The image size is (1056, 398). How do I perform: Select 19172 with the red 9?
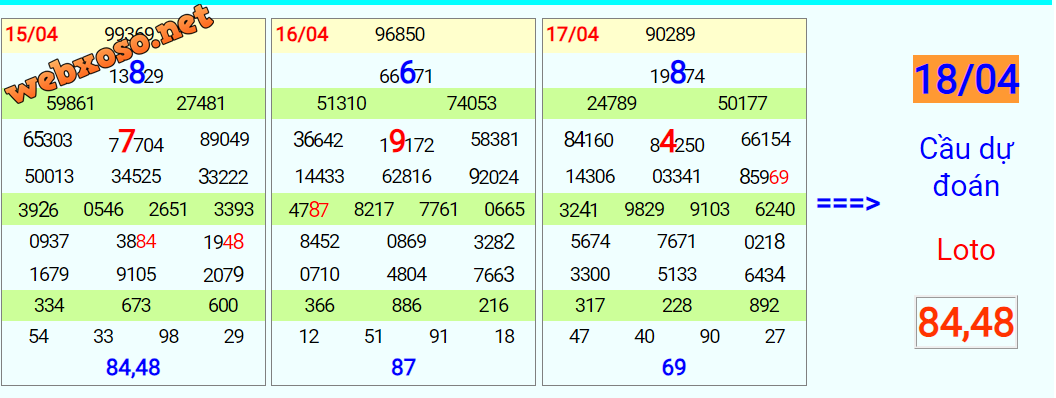point(406,141)
